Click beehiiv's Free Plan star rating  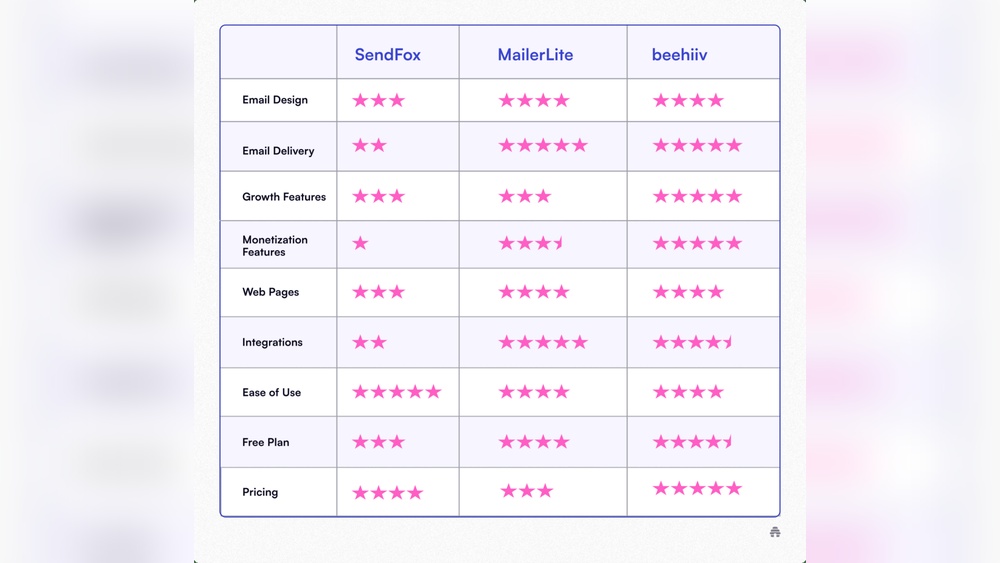click(x=693, y=442)
